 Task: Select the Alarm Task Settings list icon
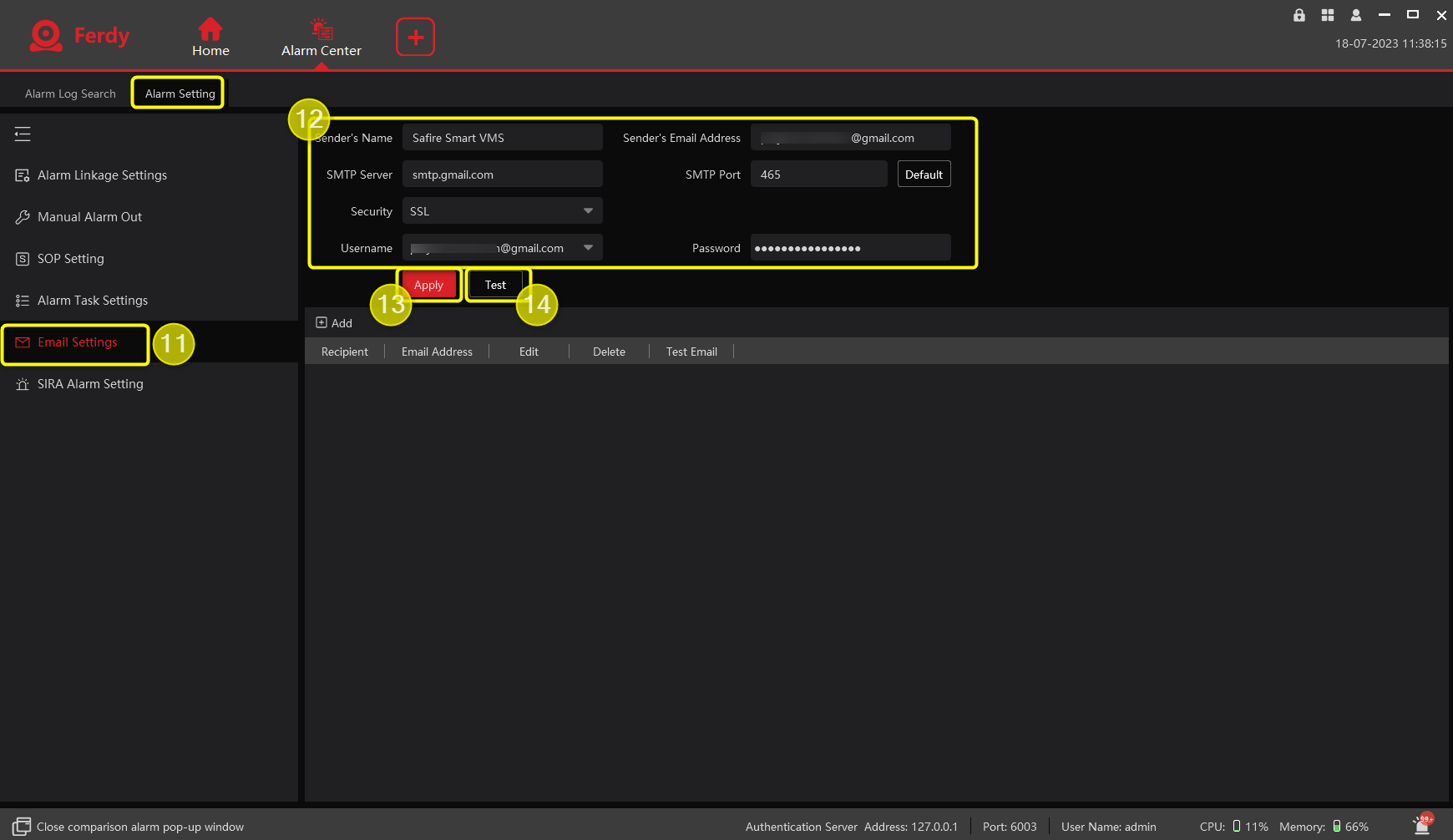coord(23,300)
